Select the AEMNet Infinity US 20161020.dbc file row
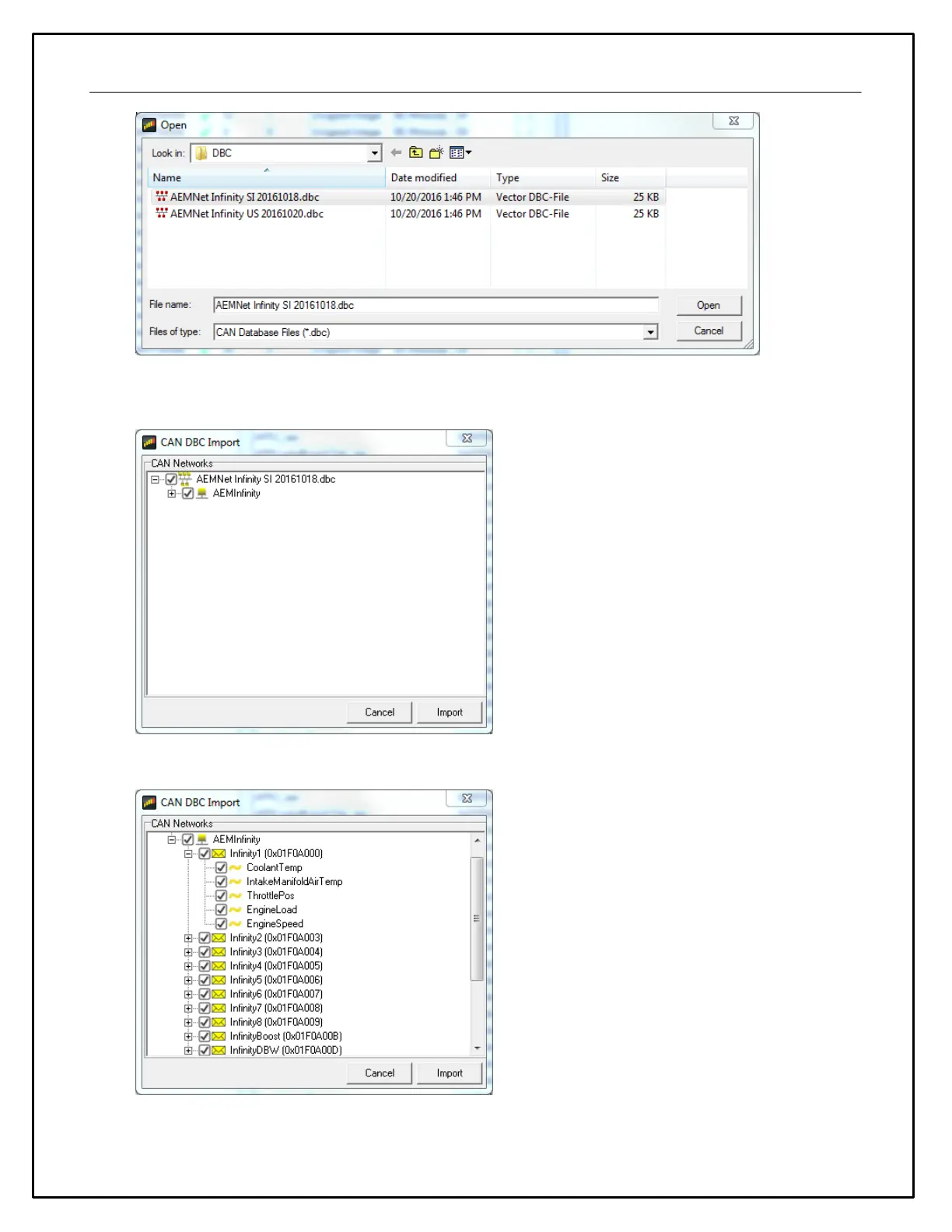952x1232 pixels. 408,213
